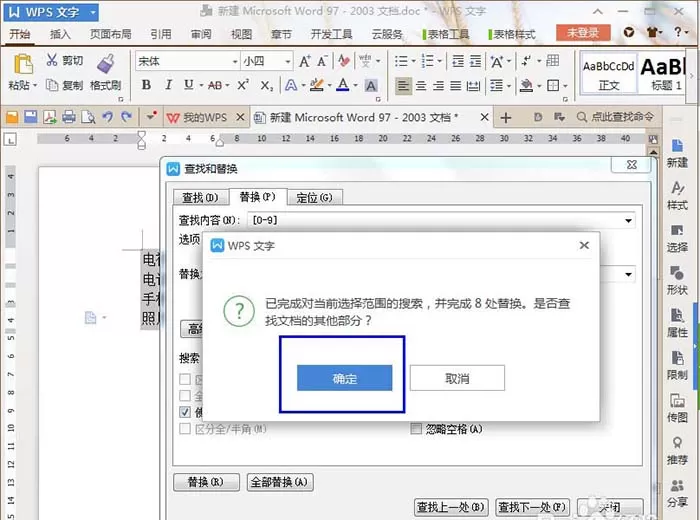
Task: Clear formatting eraser icon
Action: [x=344, y=61]
